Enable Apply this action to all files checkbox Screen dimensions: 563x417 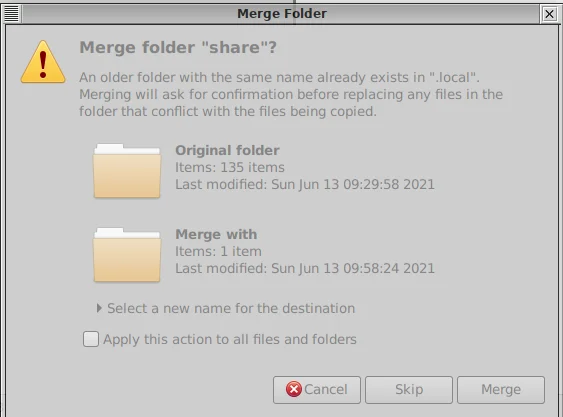(x=91, y=339)
